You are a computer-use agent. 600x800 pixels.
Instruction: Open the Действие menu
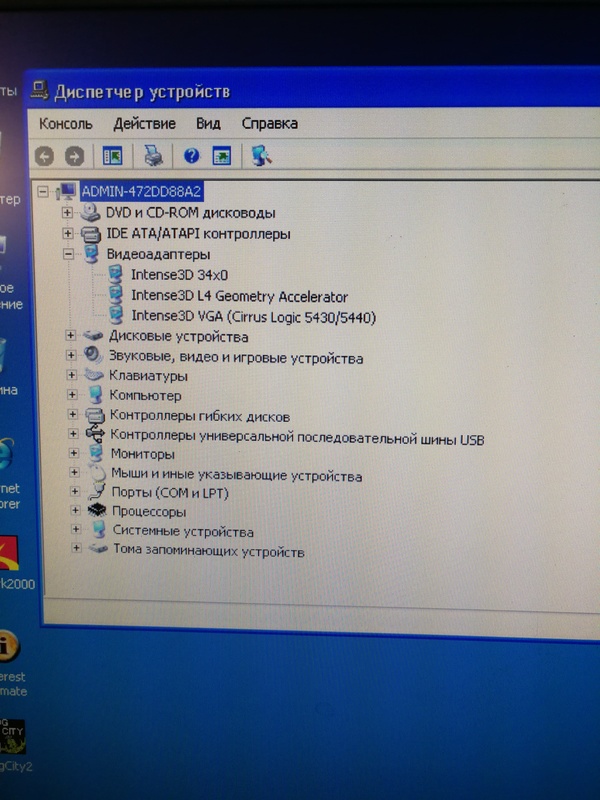144,123
